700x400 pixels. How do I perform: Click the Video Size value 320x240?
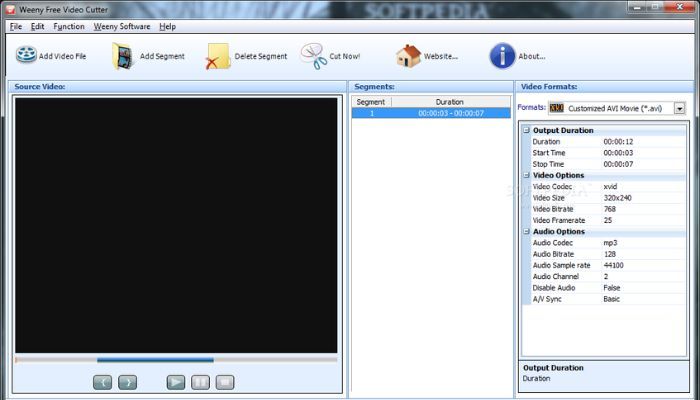[x=617, y=198]
